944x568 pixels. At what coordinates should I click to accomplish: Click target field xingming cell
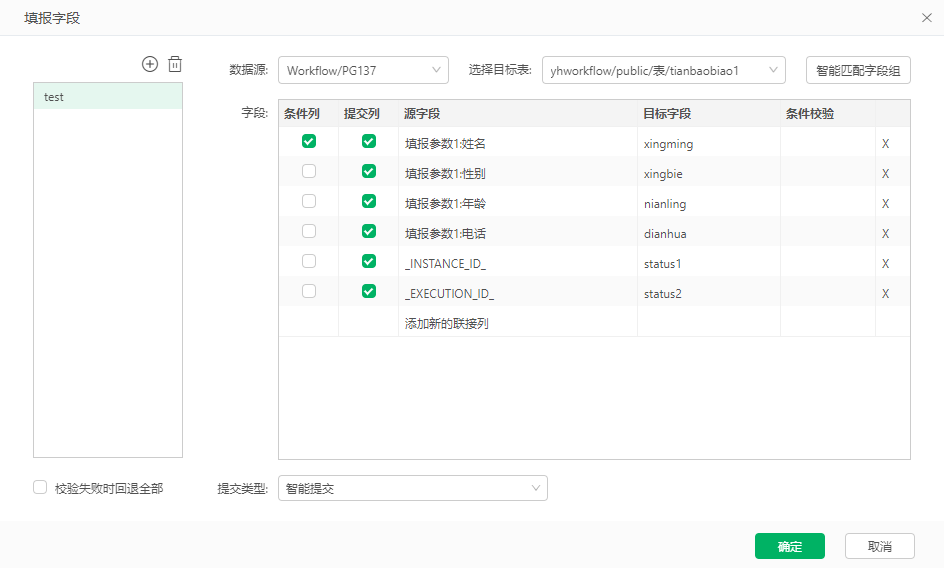pos(709,144)
